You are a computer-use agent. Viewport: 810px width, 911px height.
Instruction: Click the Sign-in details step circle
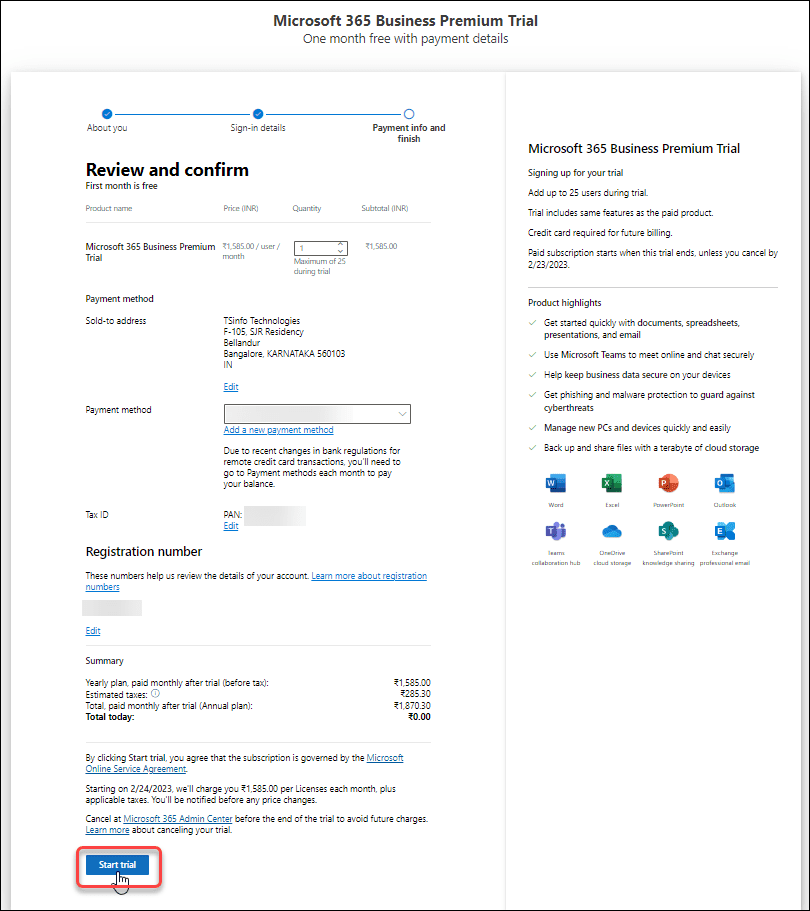click(258, 114)
